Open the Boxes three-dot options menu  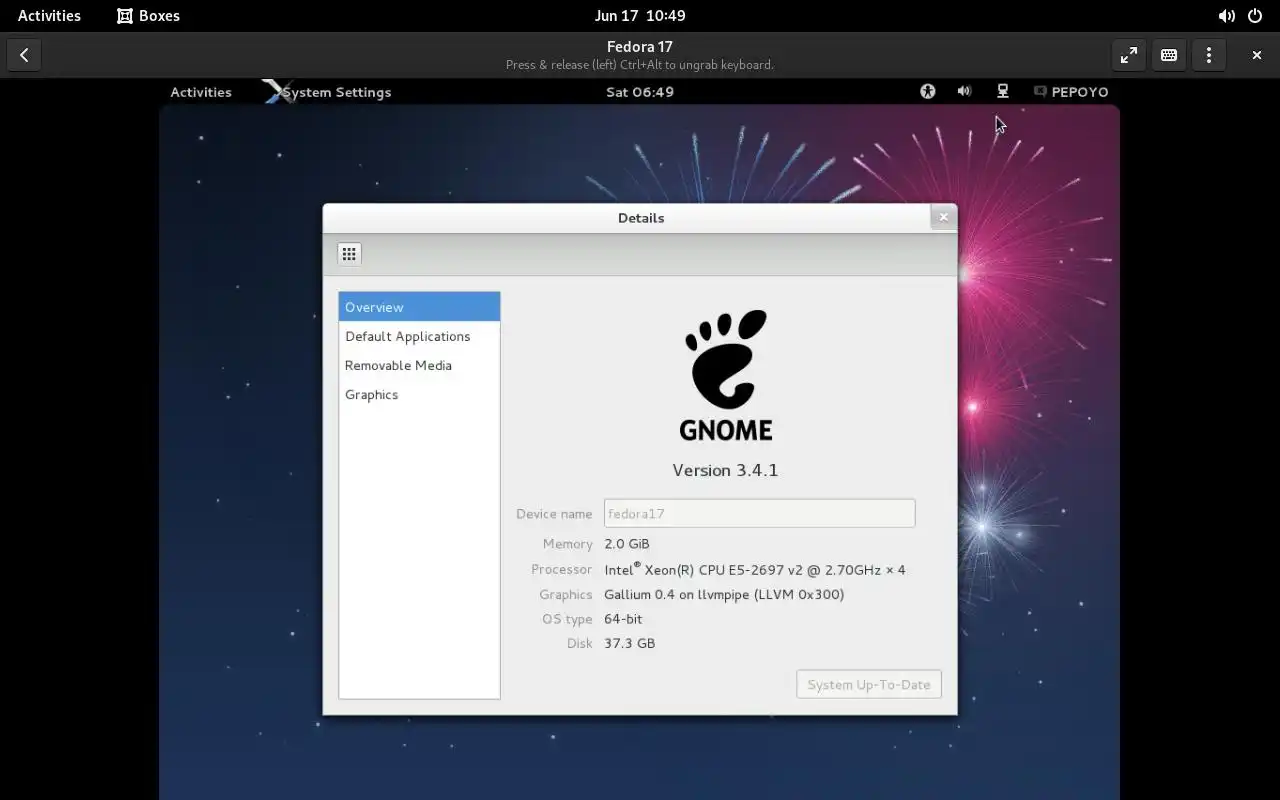coord(1208,55)
